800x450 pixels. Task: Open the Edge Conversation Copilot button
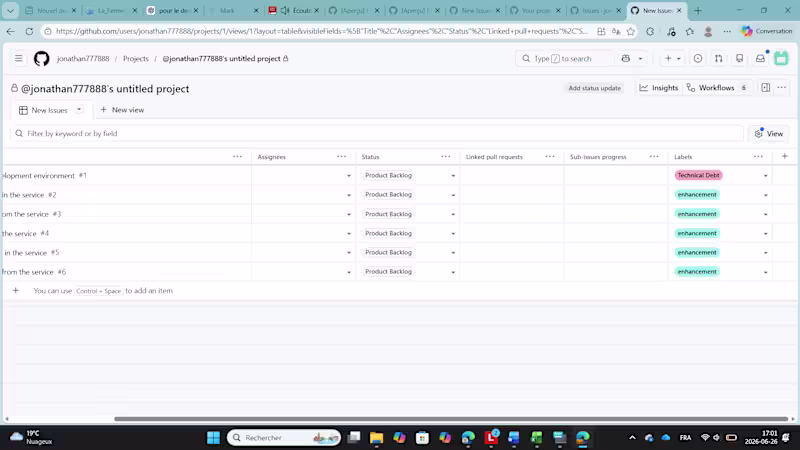767,31
